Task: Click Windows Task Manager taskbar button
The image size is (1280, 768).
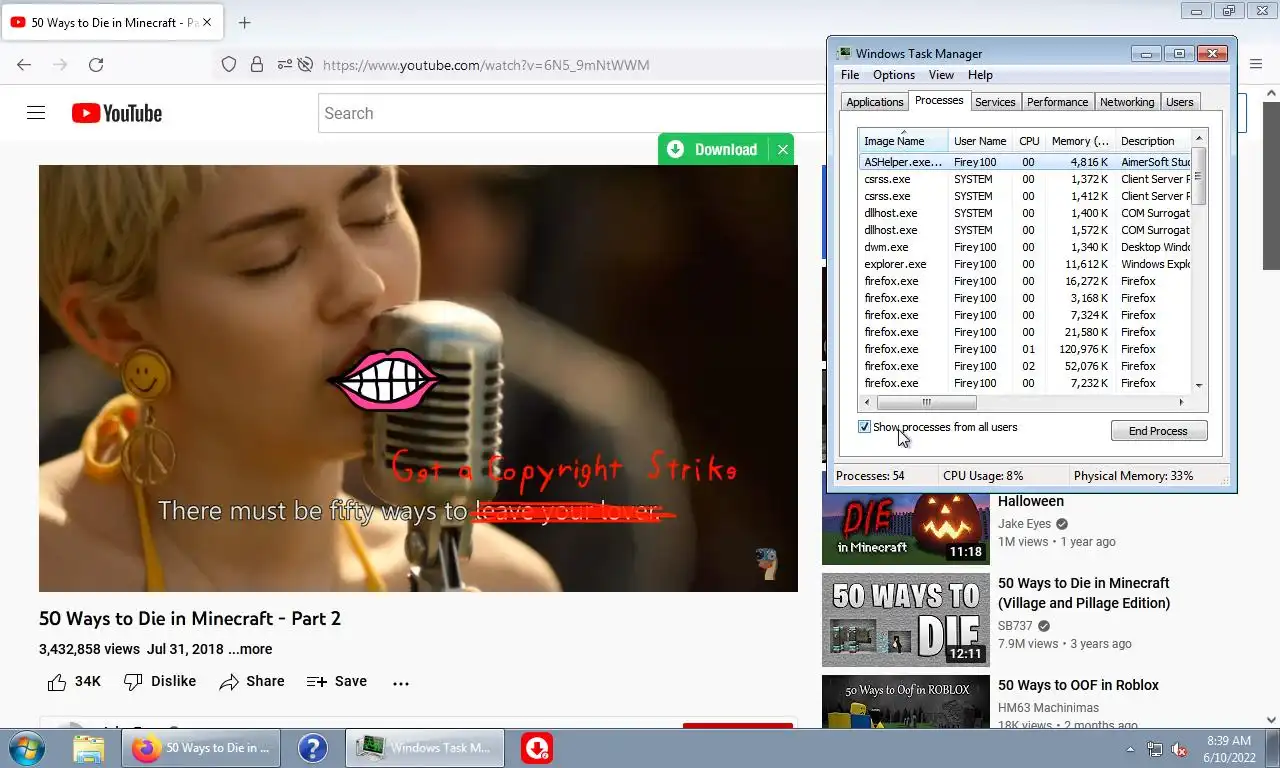Action: point(425,748)
